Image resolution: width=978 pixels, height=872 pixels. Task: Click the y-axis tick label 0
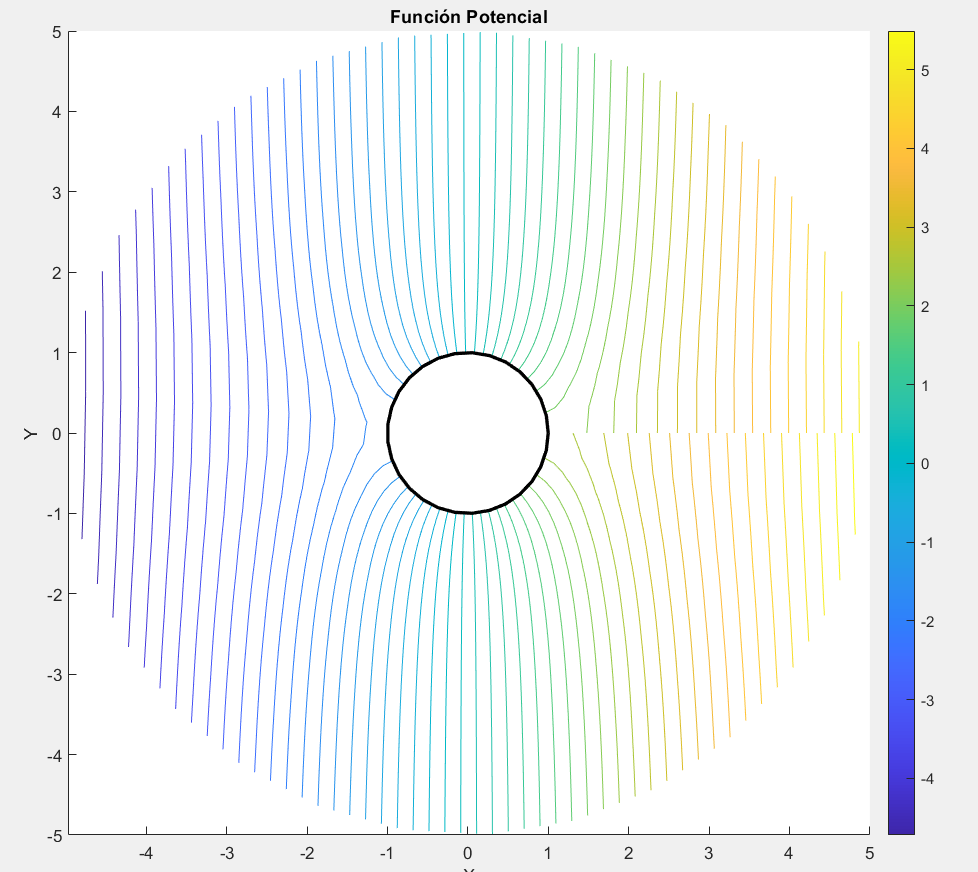click(58, 433)
